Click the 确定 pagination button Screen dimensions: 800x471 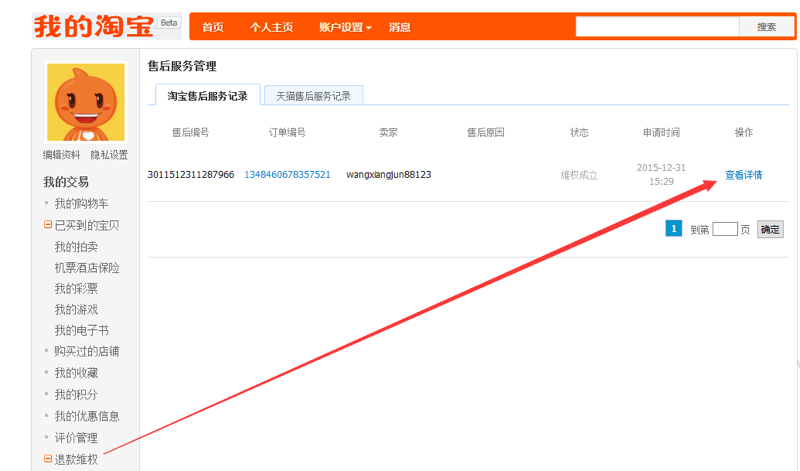click(770, 229)
